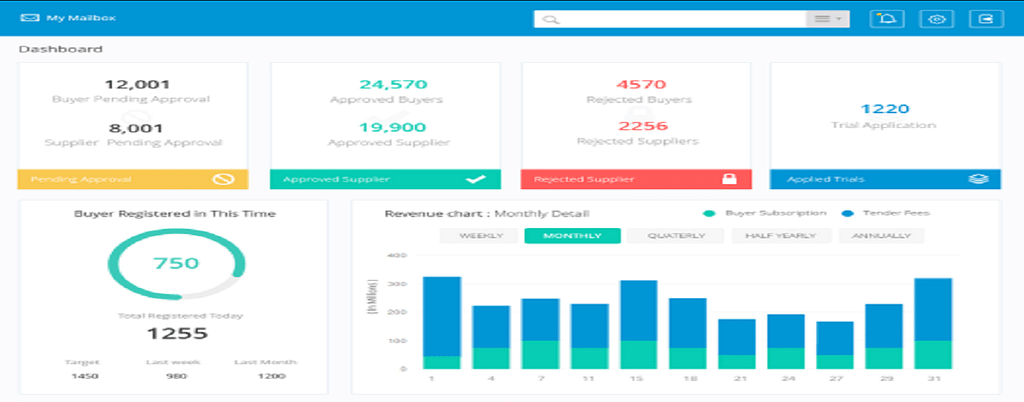
Task: Open settings via the gear icon
Action: (937, 19)
